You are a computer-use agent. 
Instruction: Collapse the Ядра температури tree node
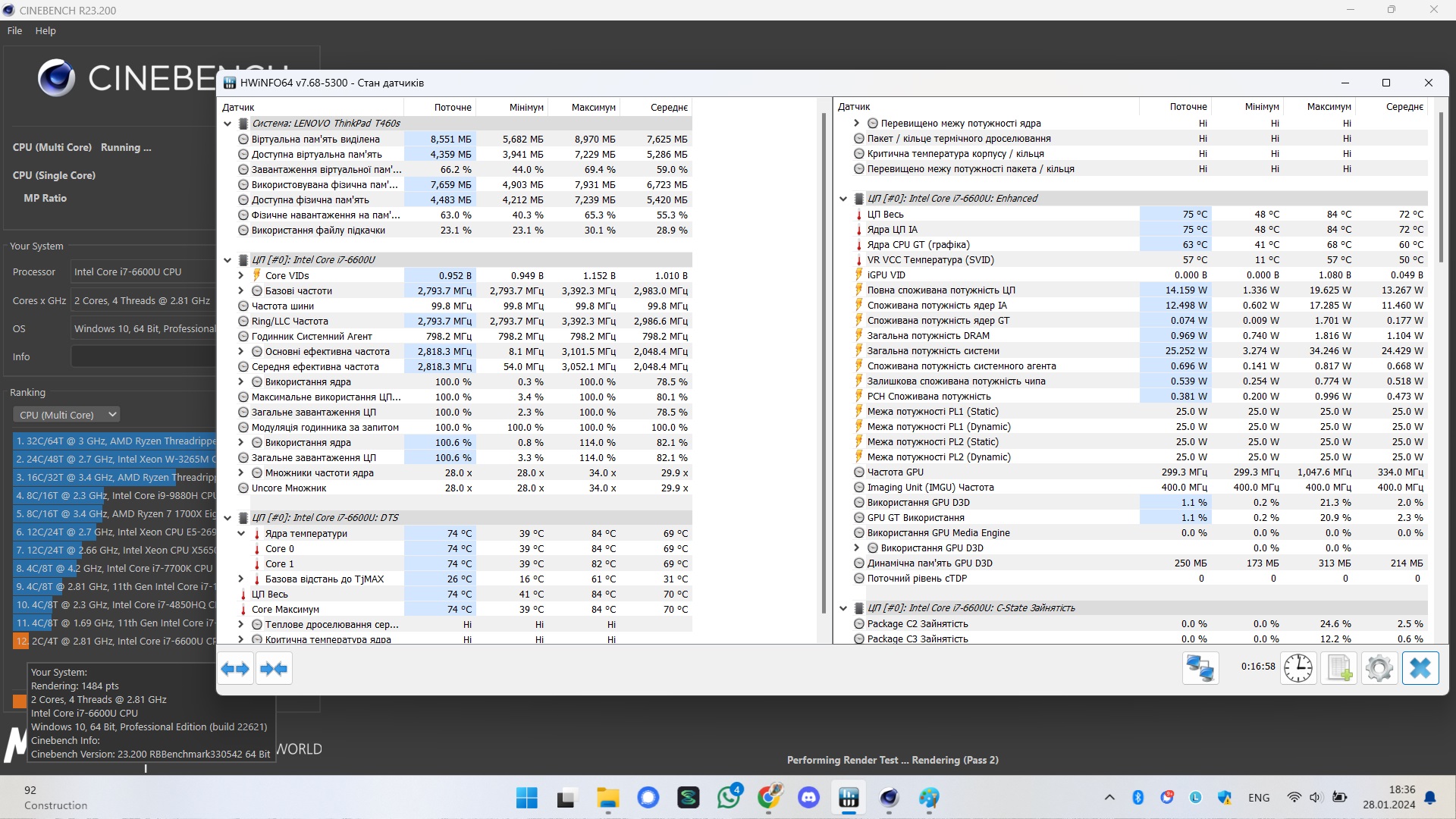pos(241,534)
